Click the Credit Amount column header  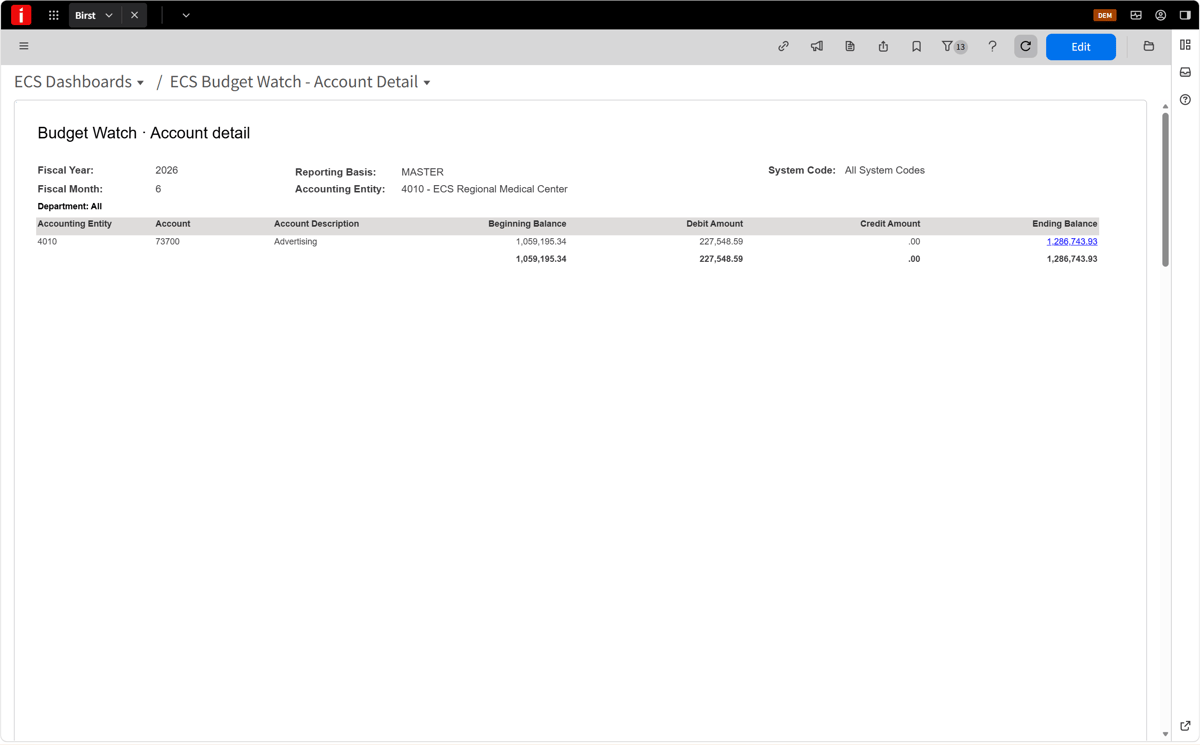(x=890, y=224)
